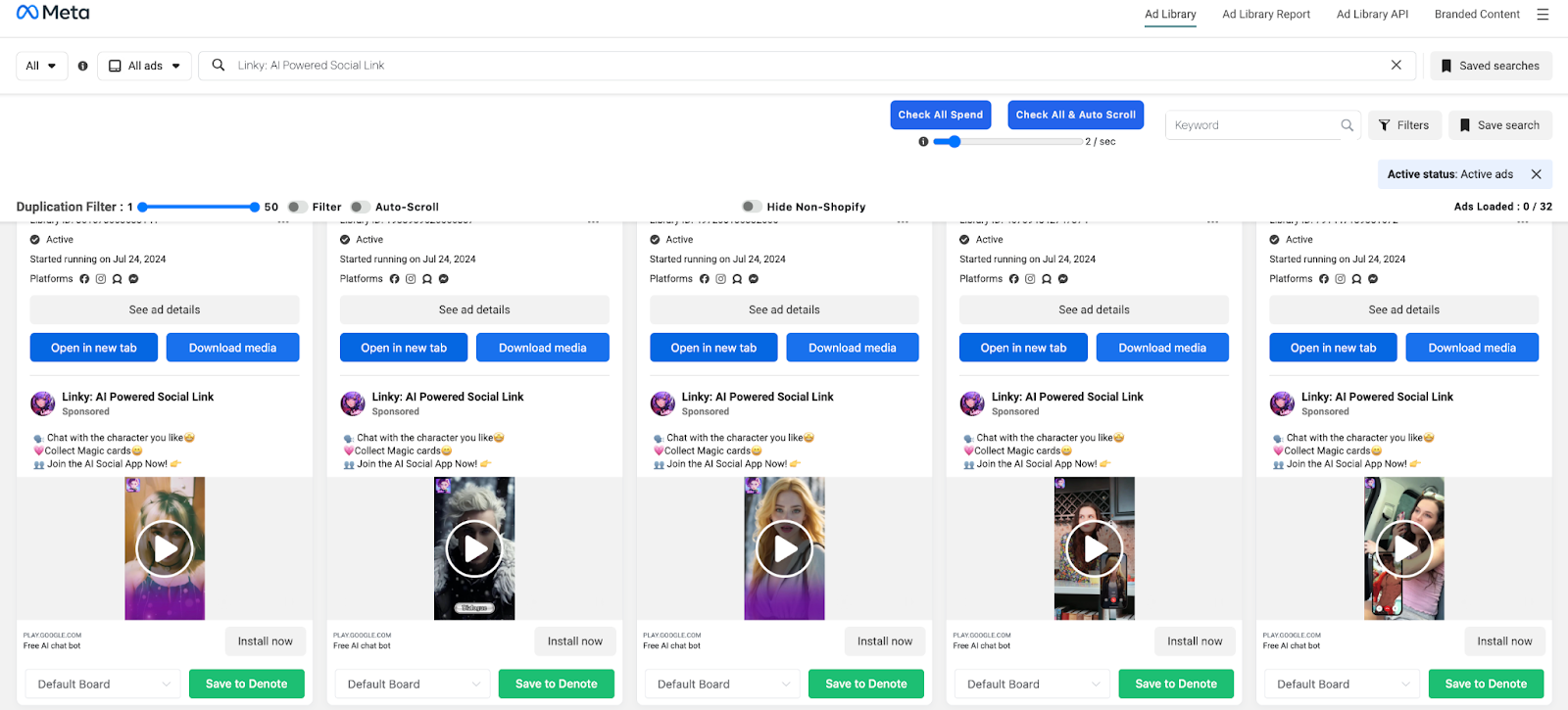Image resolution: width=1568 pixels, height=710 pixels.
Task: Open the hamburger menu in the header
Action: (x=1543, y=15)
